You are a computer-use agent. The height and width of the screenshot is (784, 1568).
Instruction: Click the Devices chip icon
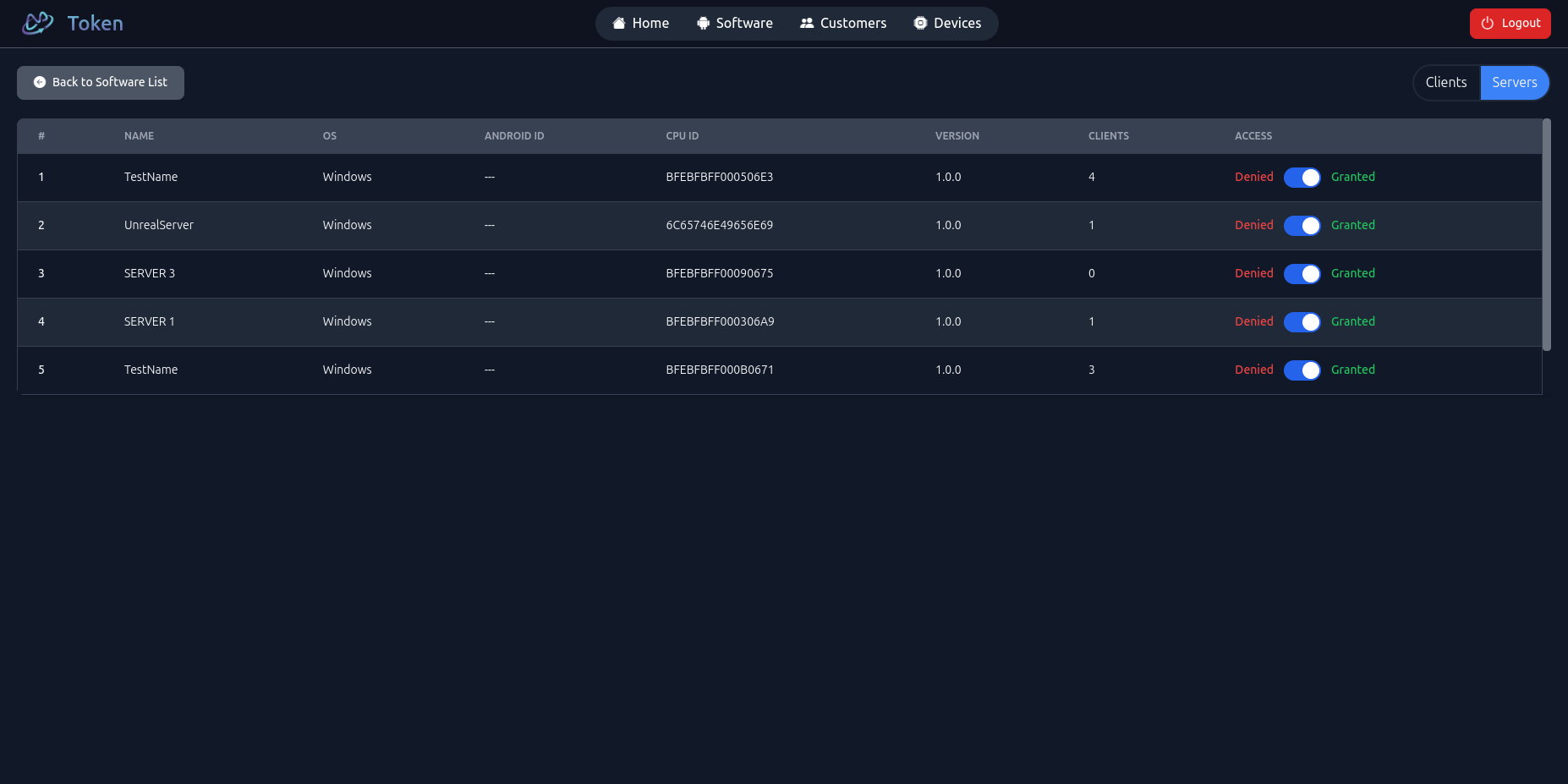click(x=920, y=24)
